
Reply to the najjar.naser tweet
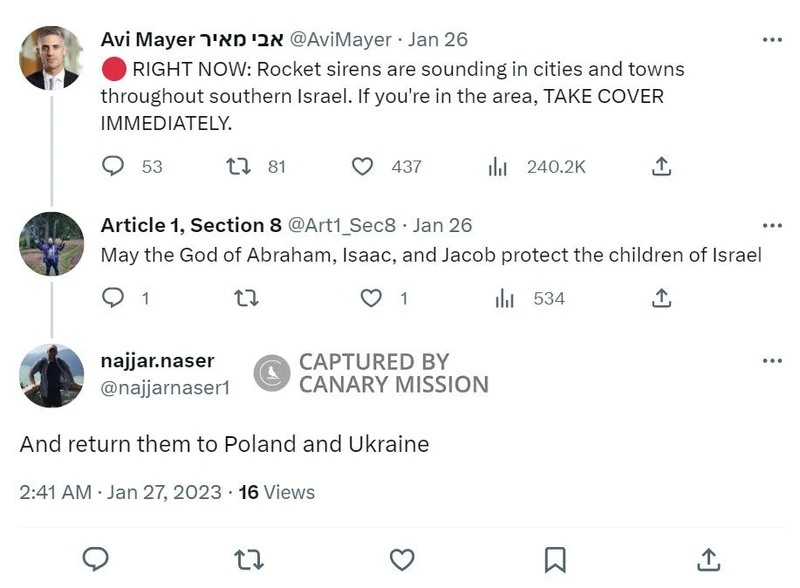(x=95, y=558)
